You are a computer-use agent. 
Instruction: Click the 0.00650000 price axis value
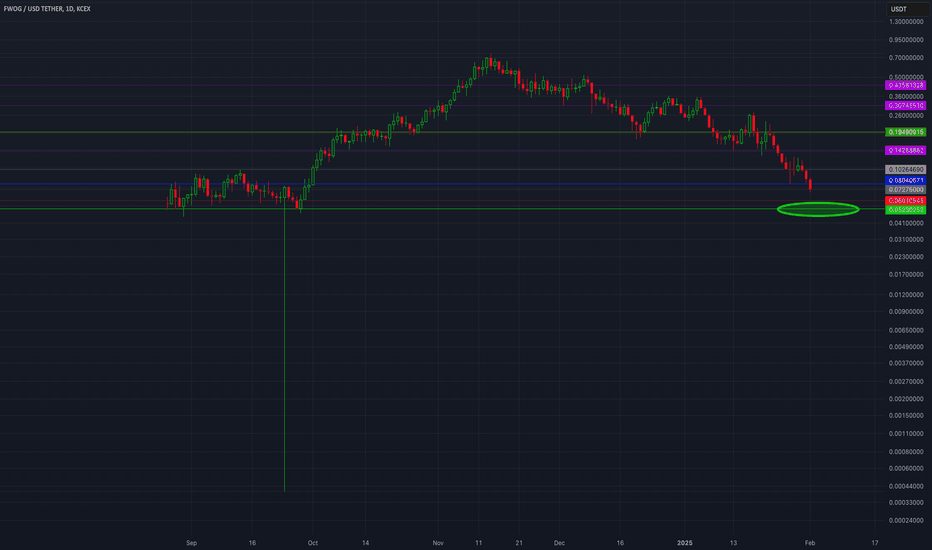[x=906, y=330]
